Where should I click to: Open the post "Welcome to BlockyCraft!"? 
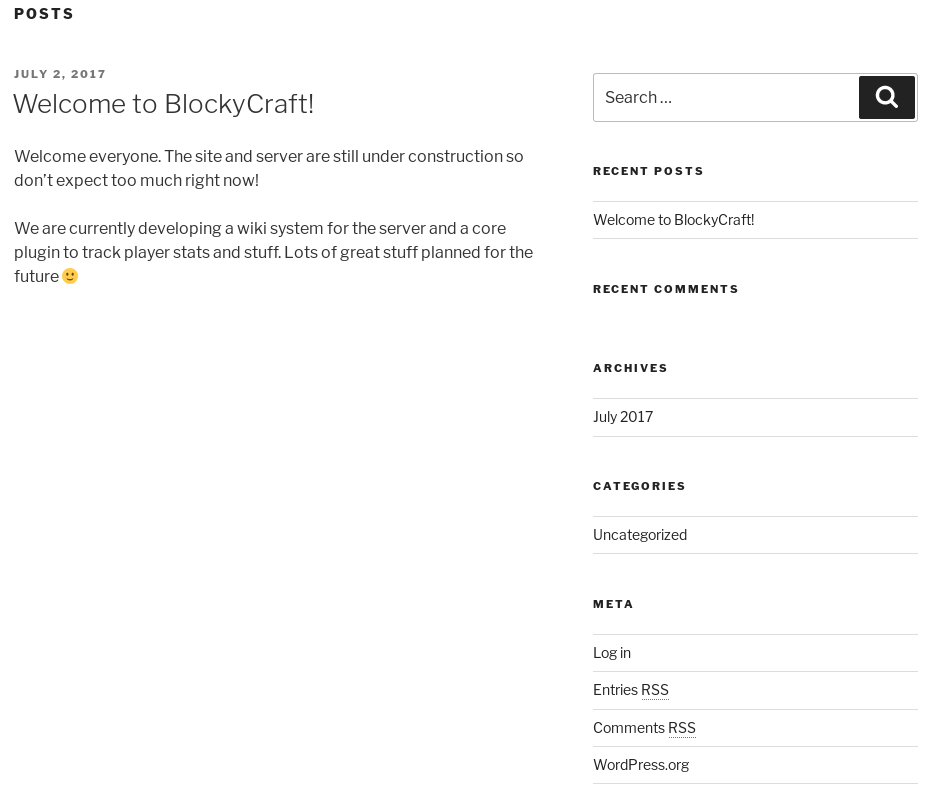click(163, 104)
